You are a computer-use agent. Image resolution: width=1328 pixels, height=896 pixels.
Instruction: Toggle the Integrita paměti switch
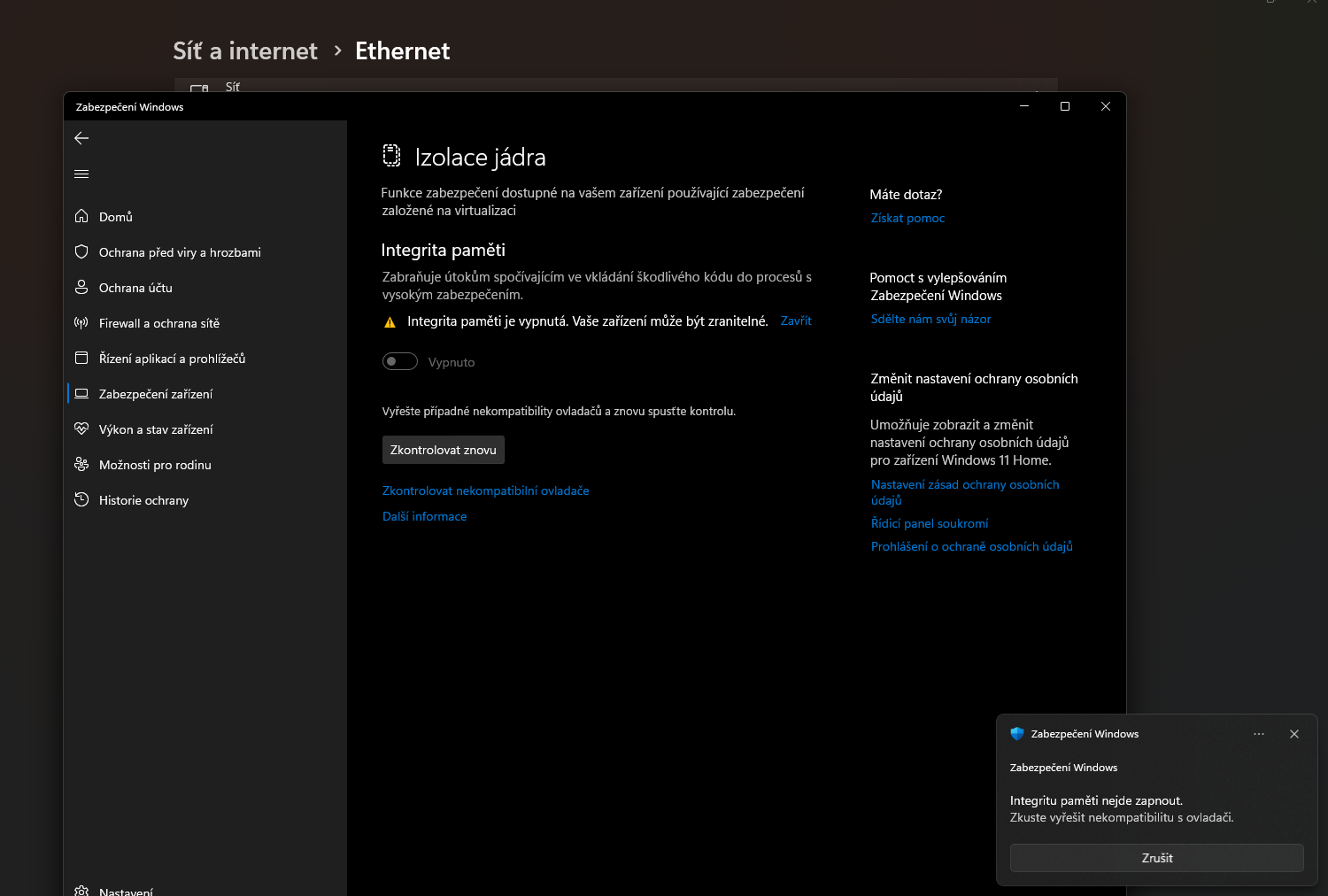(400, 361)
